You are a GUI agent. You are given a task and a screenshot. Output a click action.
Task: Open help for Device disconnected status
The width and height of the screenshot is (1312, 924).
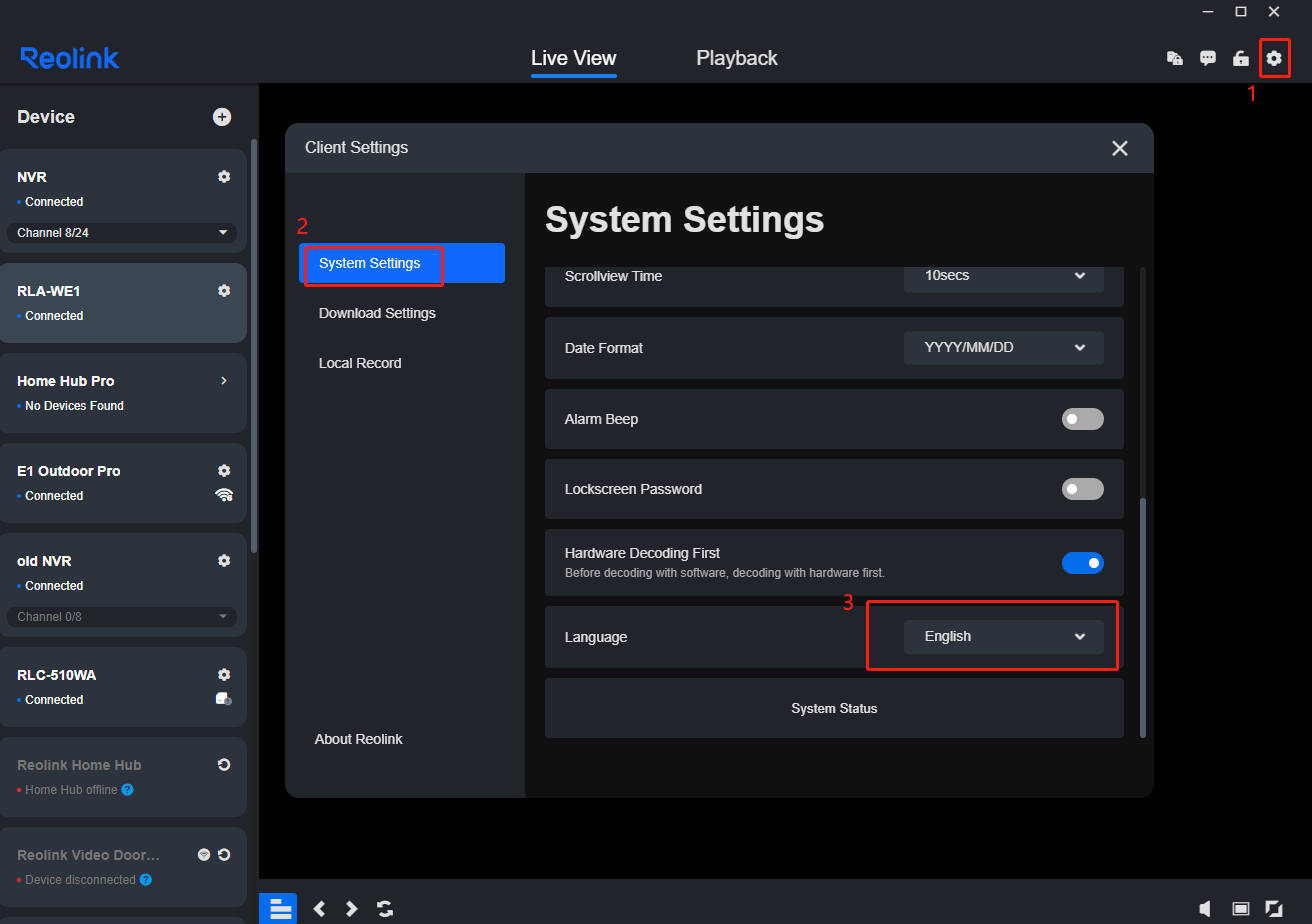point(145,880)
